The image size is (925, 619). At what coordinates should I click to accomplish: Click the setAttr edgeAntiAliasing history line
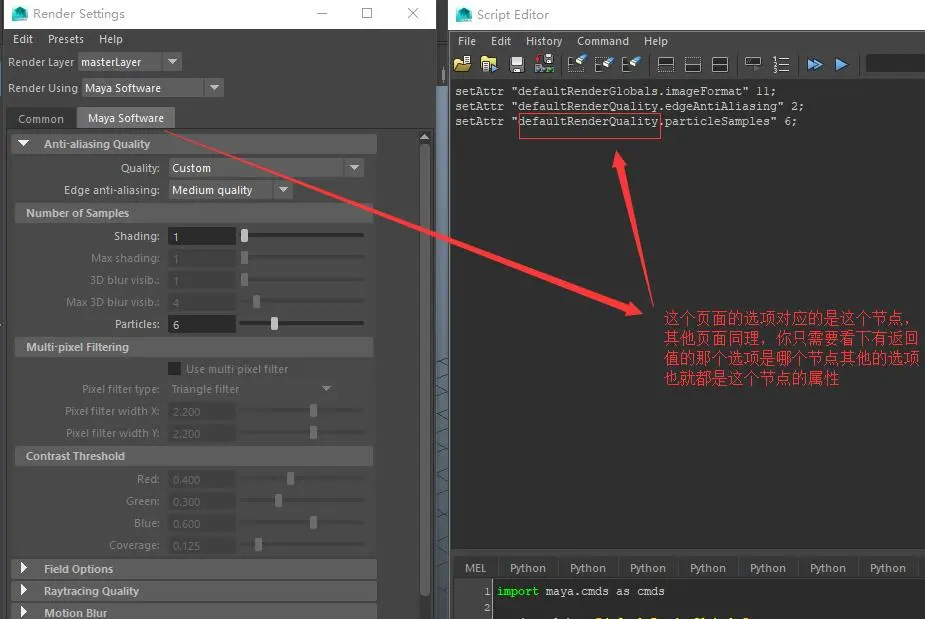point(629,106)
